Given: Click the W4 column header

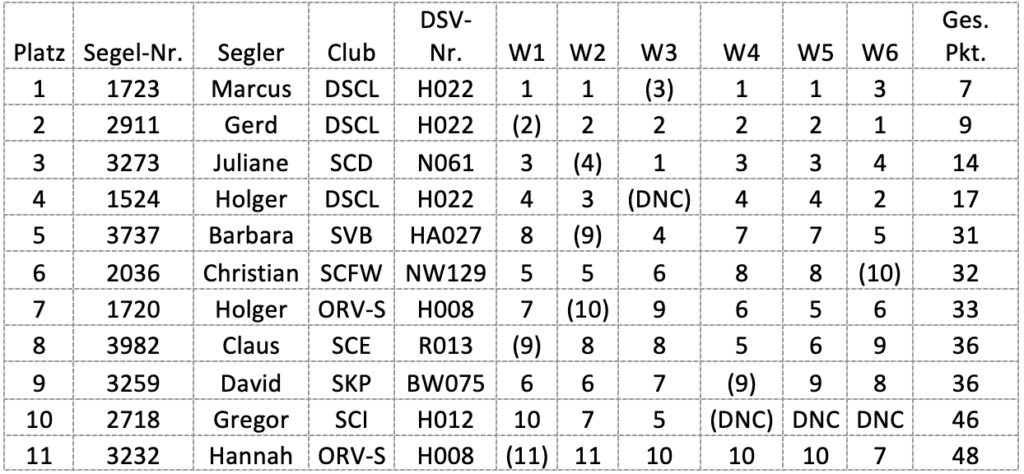Looking at the screenshot, I should pyautogui.click(x=741, y=52).
